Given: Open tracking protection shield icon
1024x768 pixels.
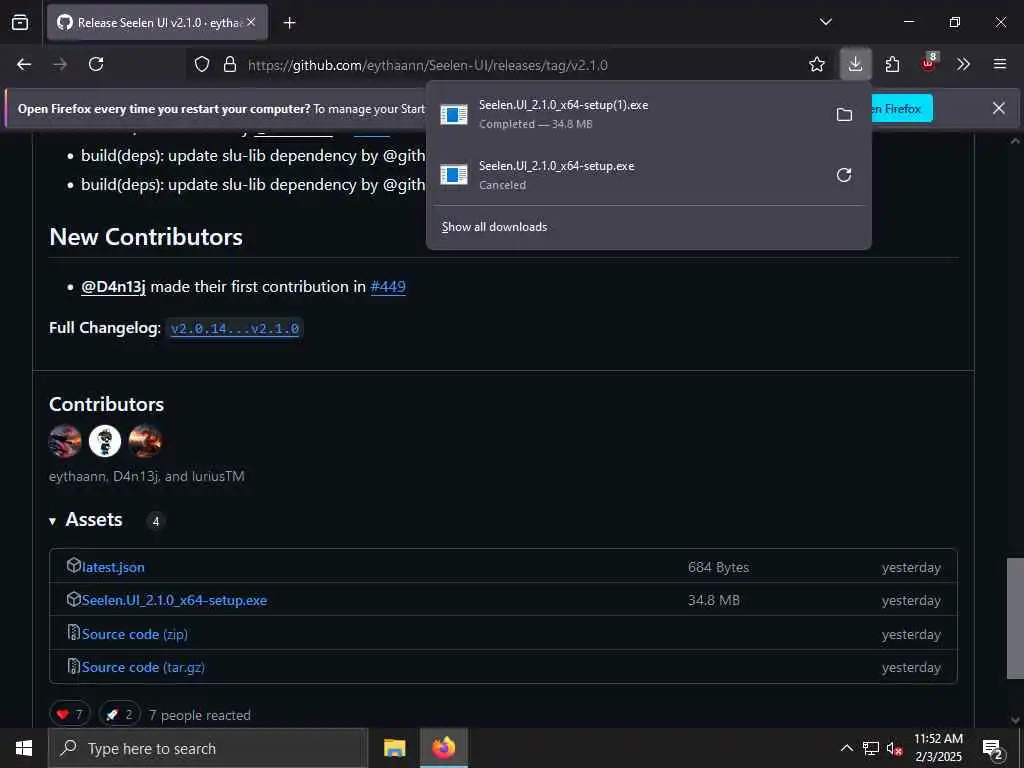Looking at the screenshot, I should (x=202, y=64).
